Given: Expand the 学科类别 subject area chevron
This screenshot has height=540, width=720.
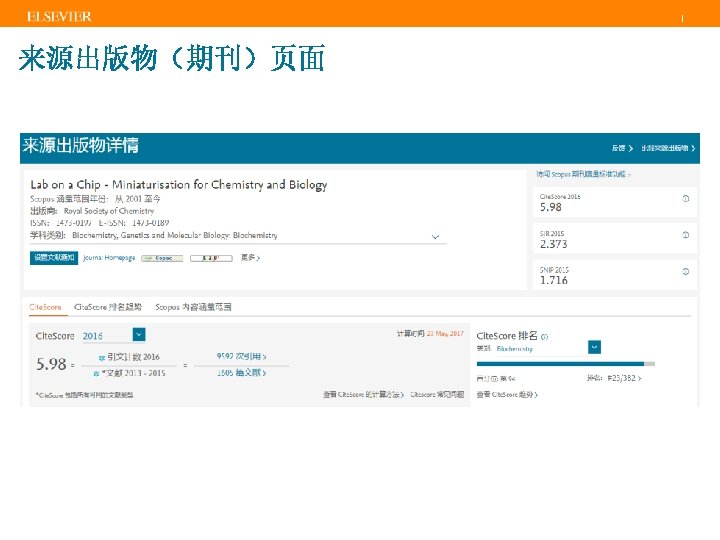Looking at the screenshot, I should pos(435,237).
